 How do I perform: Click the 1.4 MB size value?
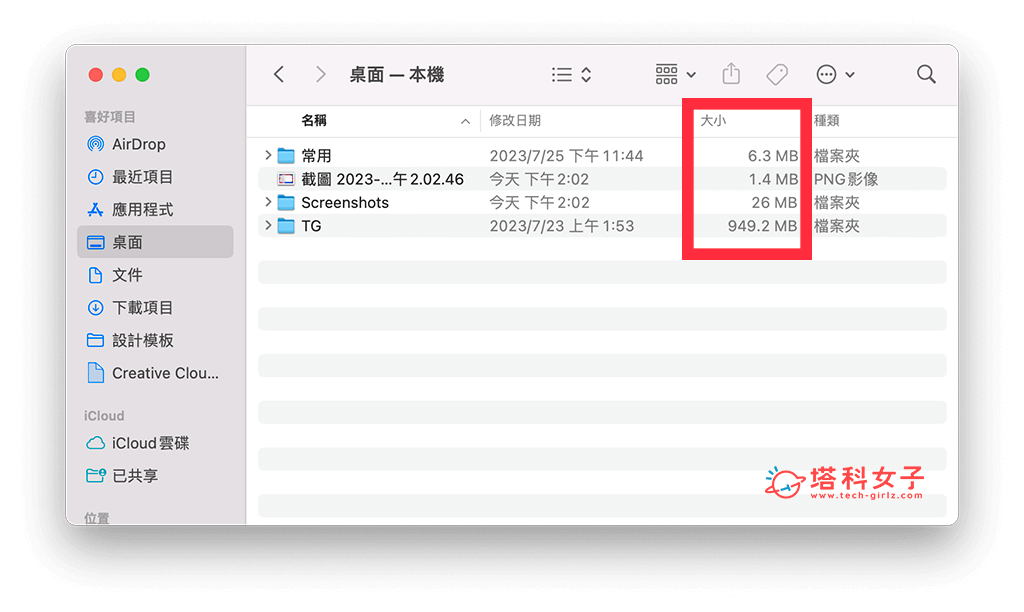(x=773, y=179)
